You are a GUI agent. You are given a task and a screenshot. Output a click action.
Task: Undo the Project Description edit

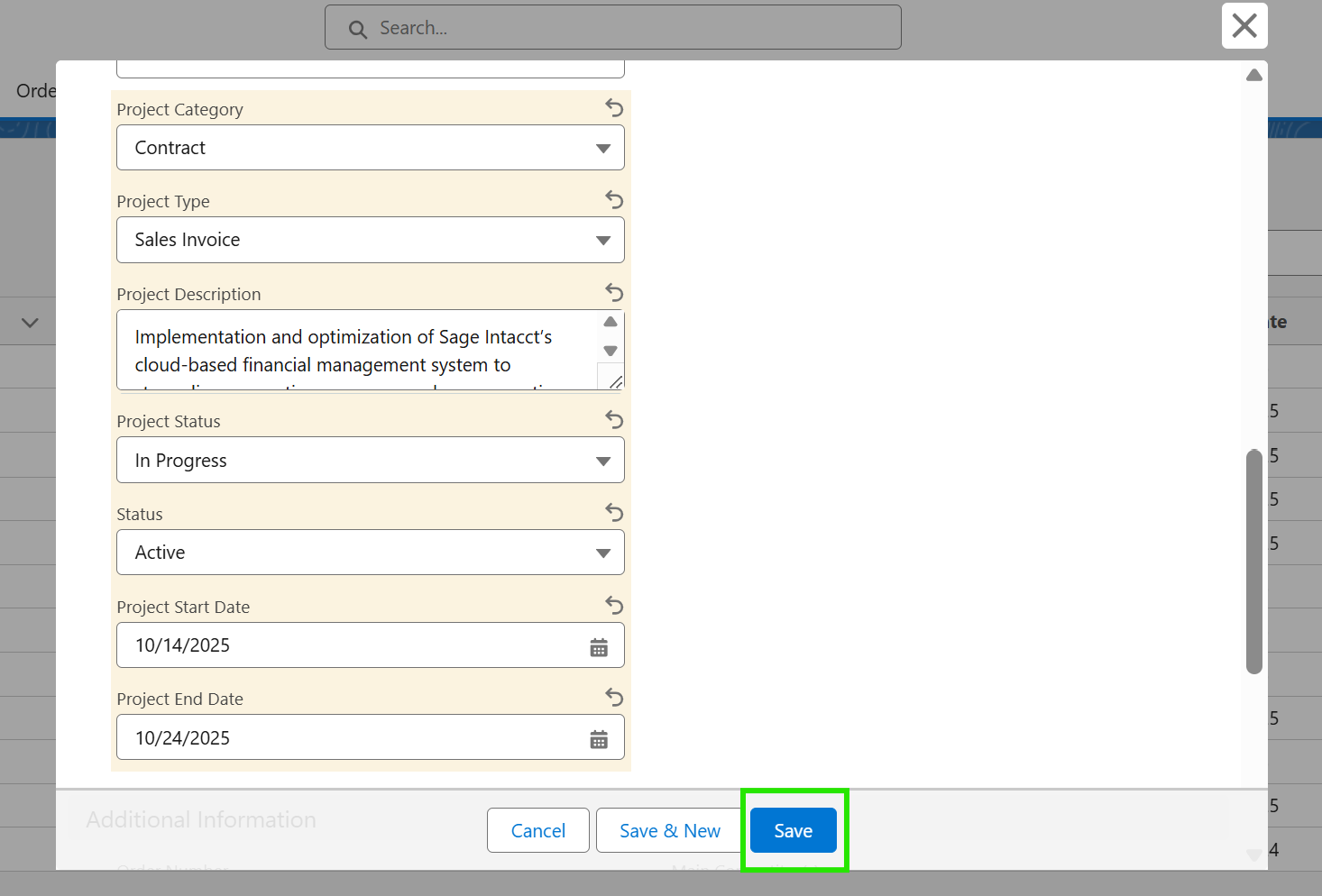[614, 293]
